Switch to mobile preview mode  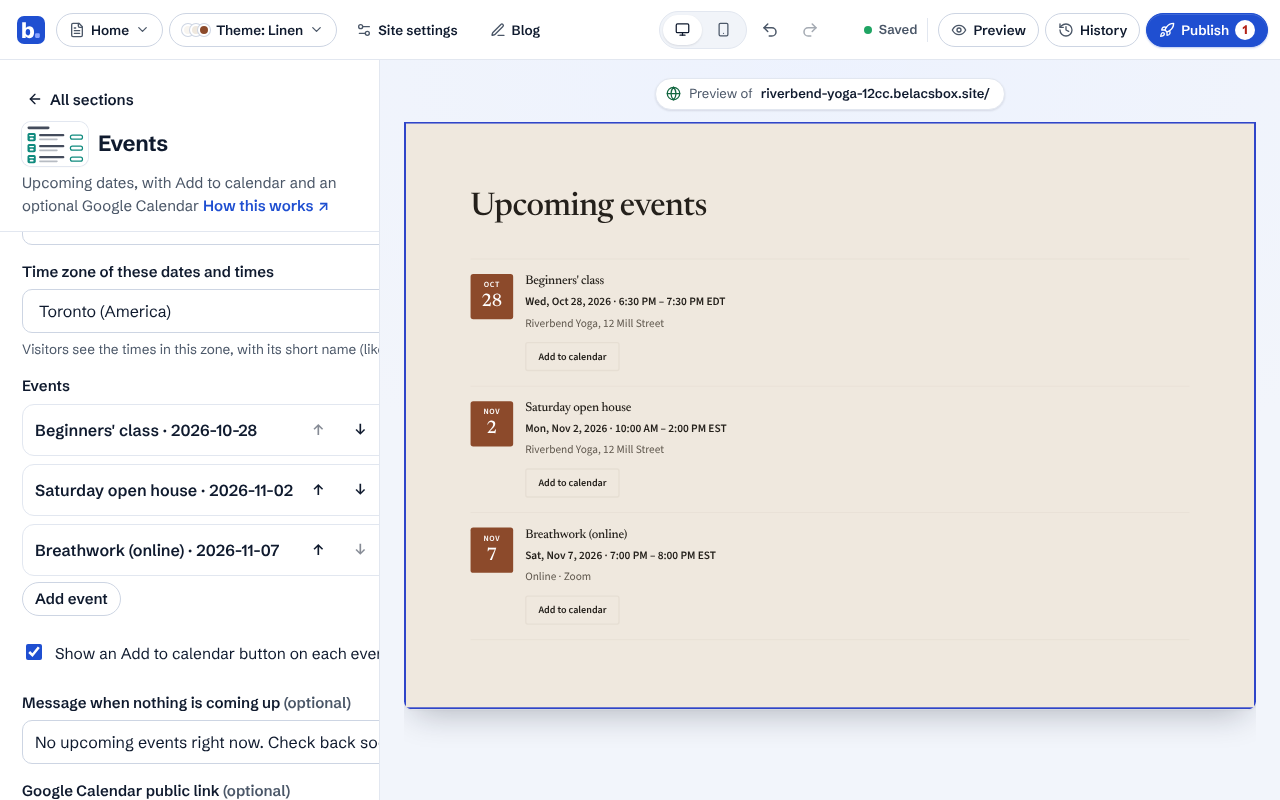pos(723,30)
